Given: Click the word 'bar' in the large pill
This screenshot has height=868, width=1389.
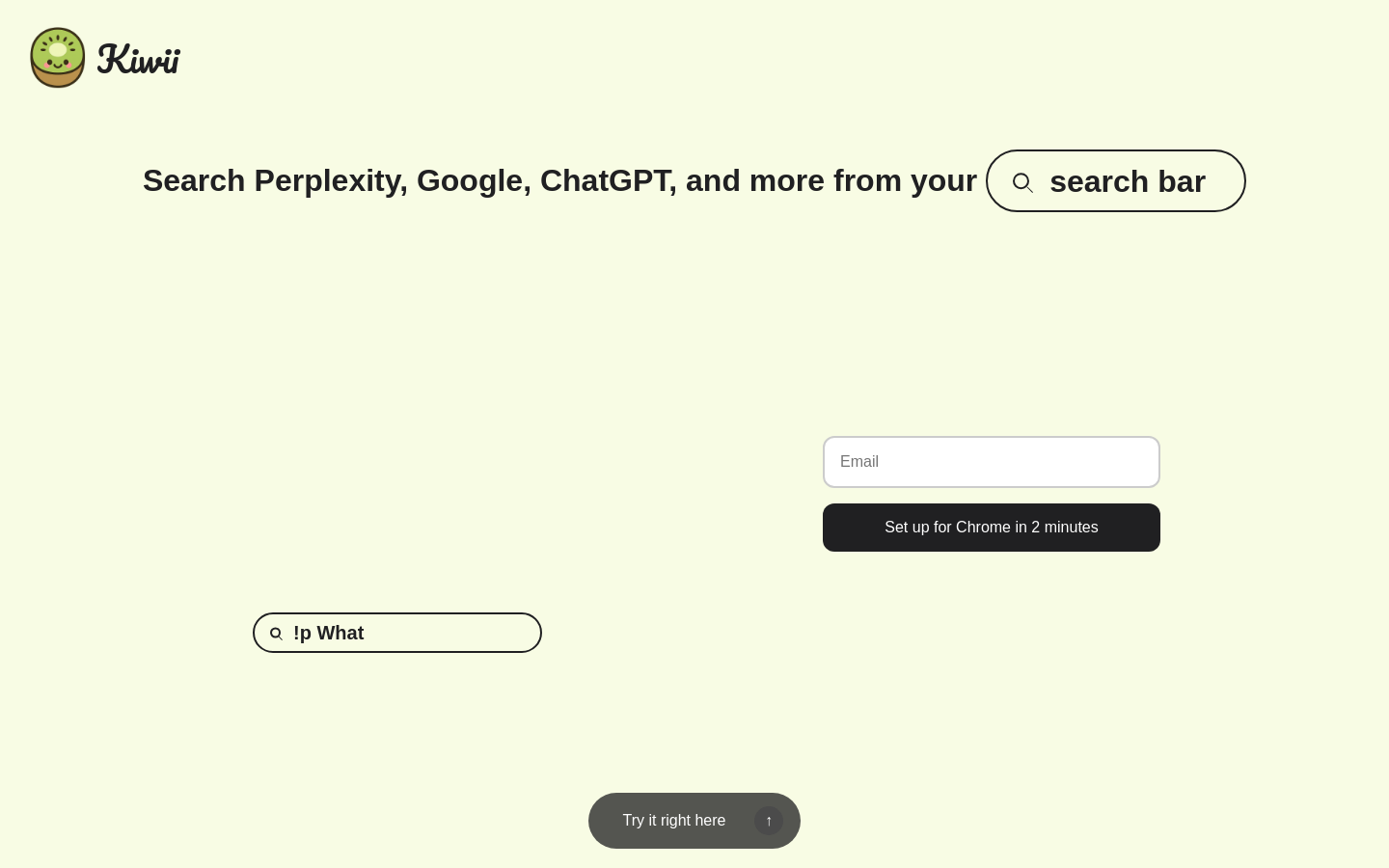Looking at the screenshot, I should 1182,181.
